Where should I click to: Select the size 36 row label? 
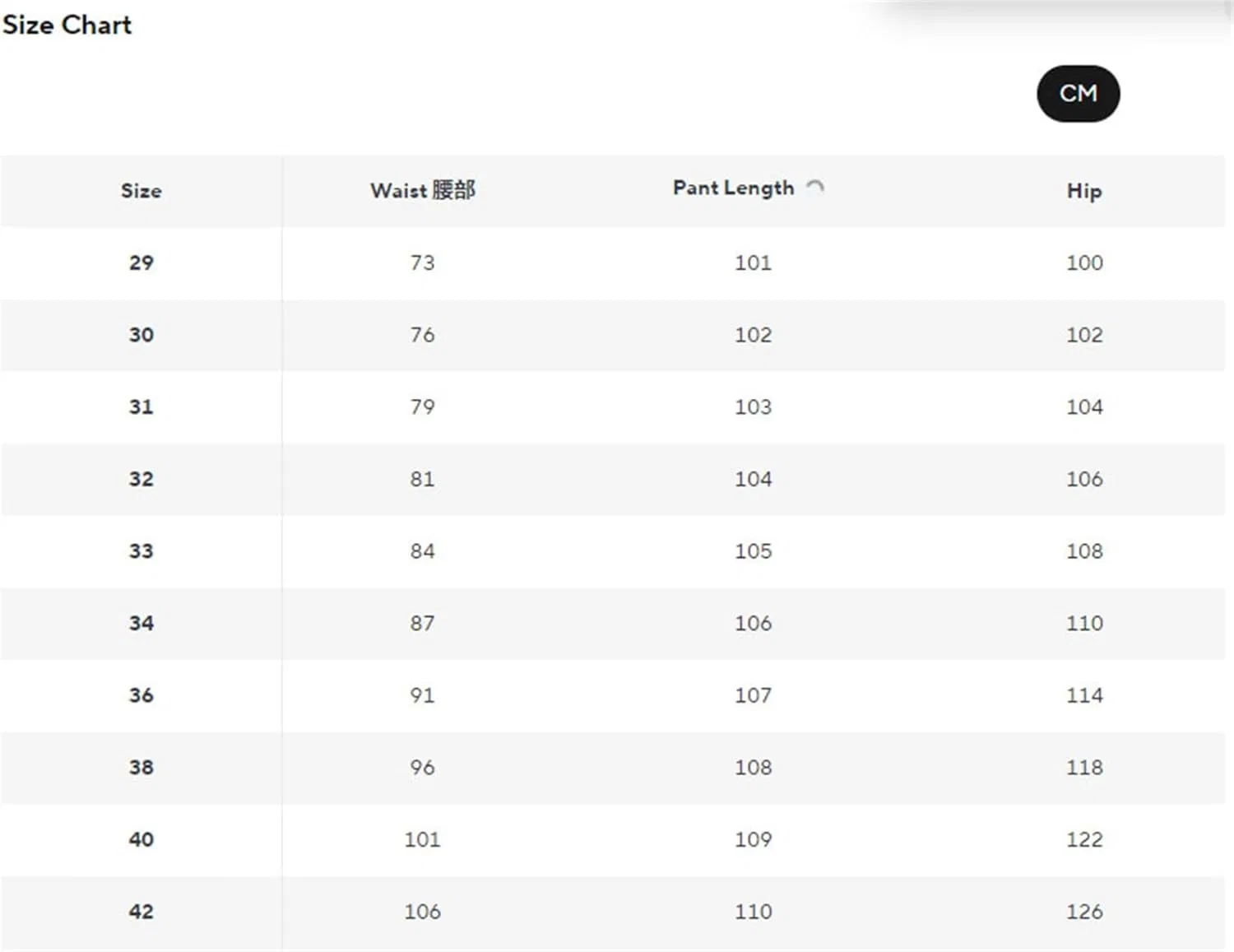point(141,695)
